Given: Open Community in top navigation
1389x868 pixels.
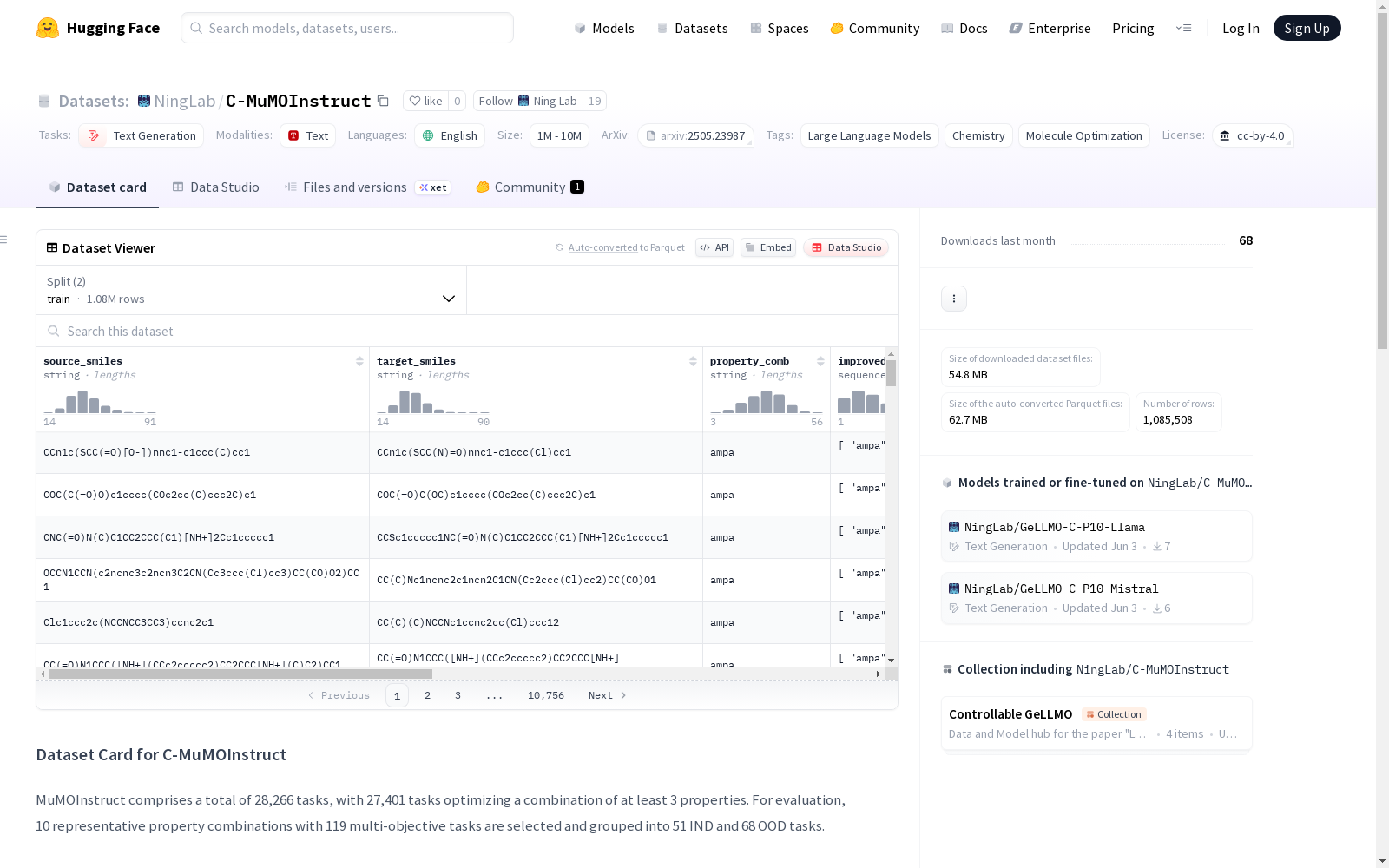Looking at the screenshot, I should pos(875,28).
